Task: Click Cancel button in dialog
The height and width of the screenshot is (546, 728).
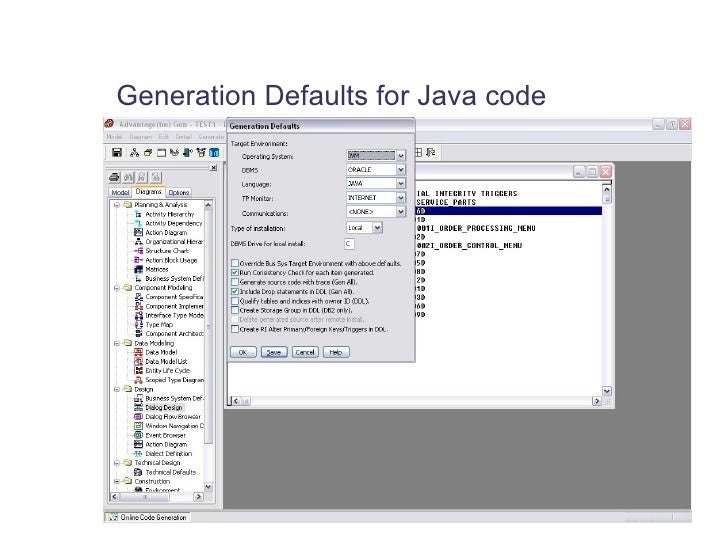Action: 305,352
